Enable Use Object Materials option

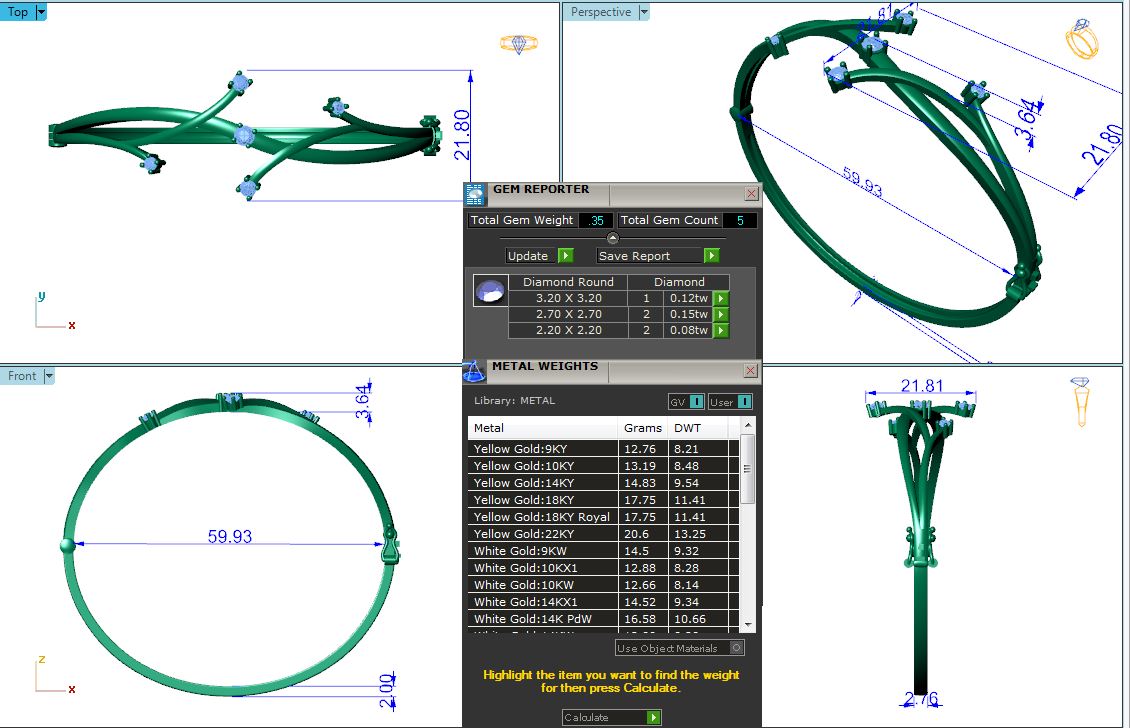[x=737, y=648]
